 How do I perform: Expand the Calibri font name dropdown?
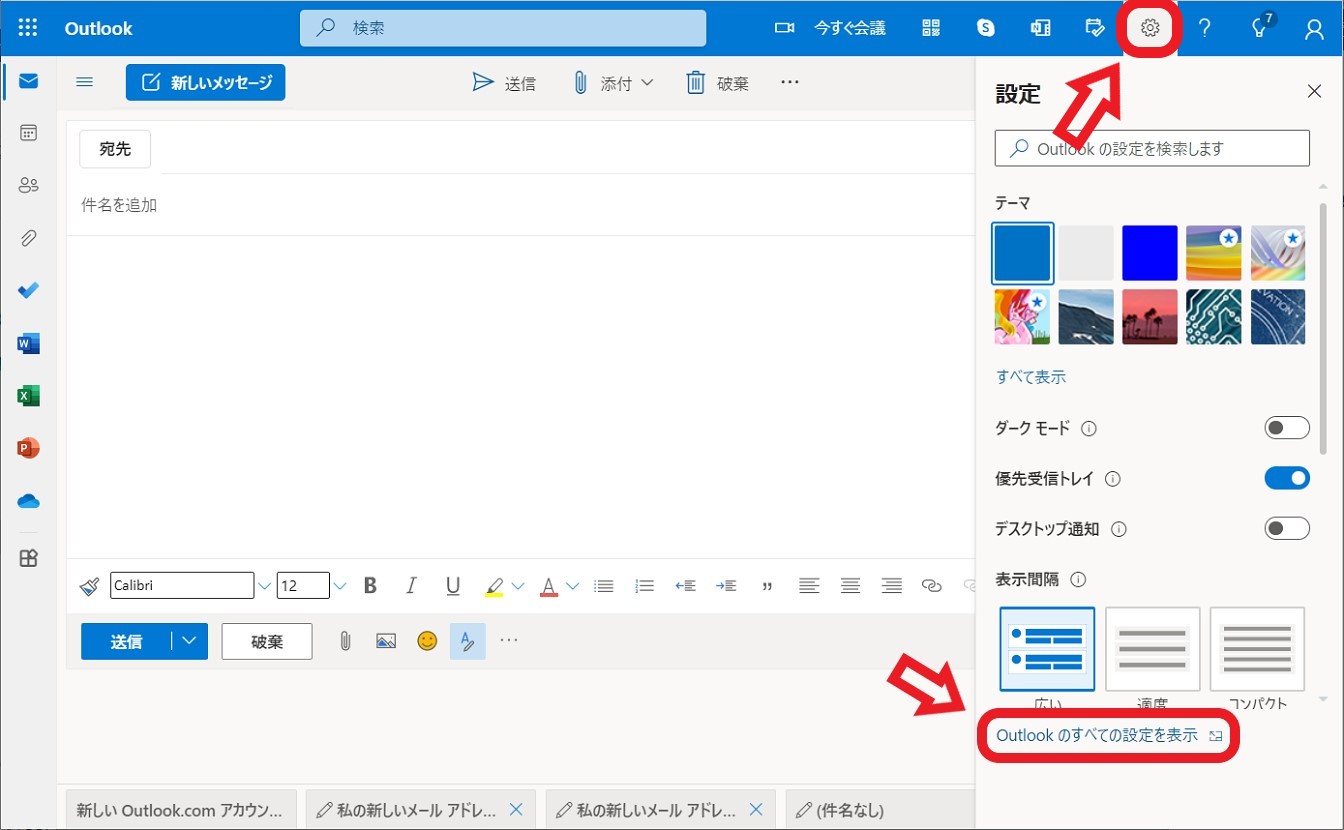pos(264,586)
